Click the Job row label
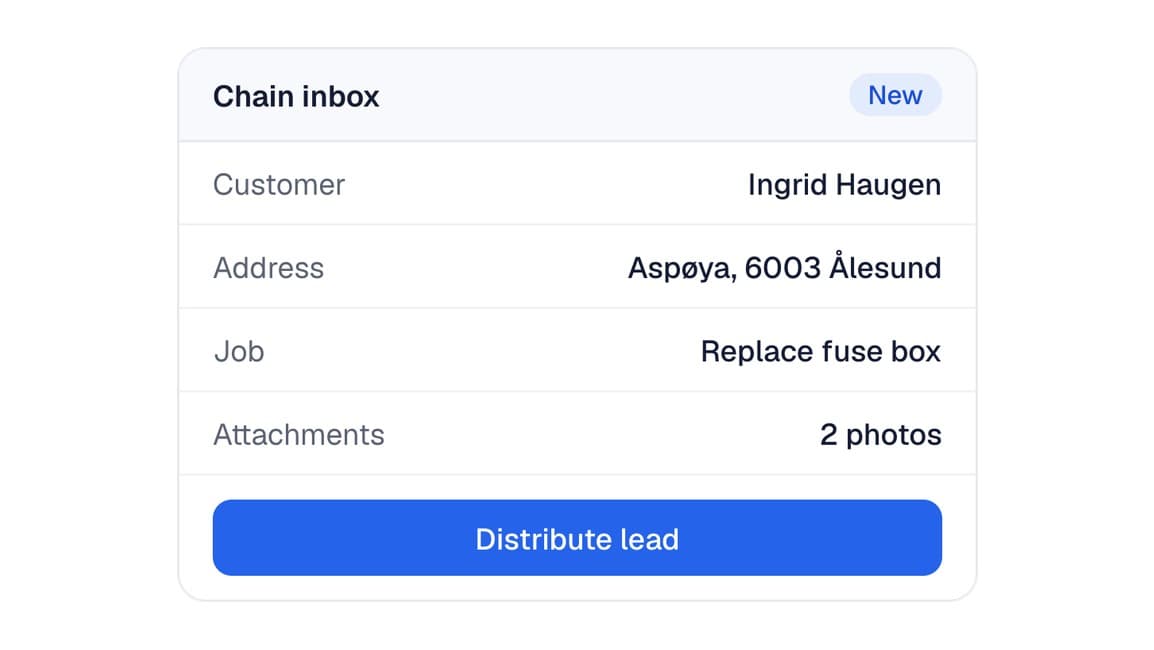 [x=239, y=351]
